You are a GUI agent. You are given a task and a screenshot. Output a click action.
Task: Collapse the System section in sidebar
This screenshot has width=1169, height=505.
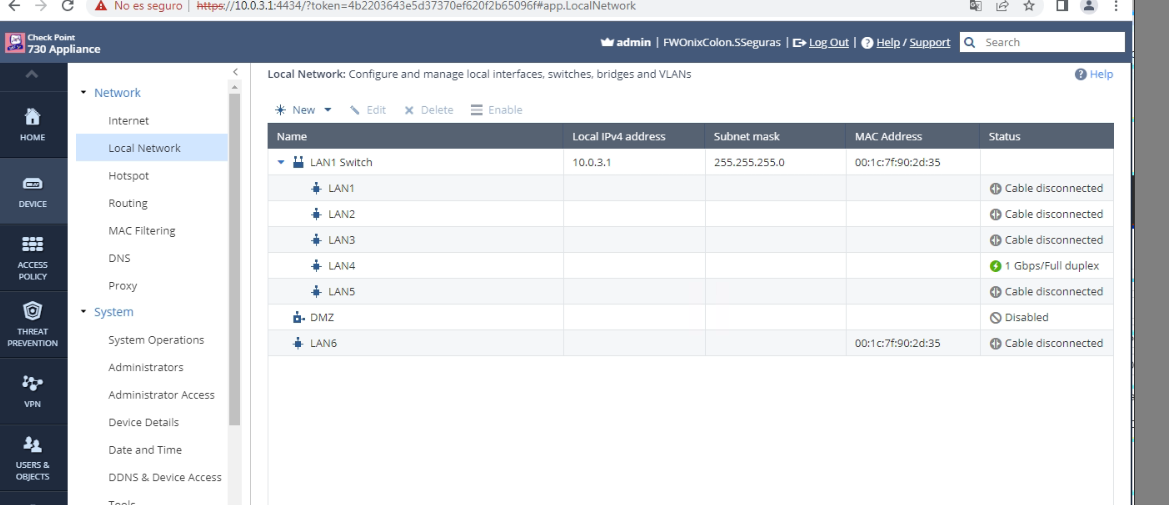click(83, 313)
